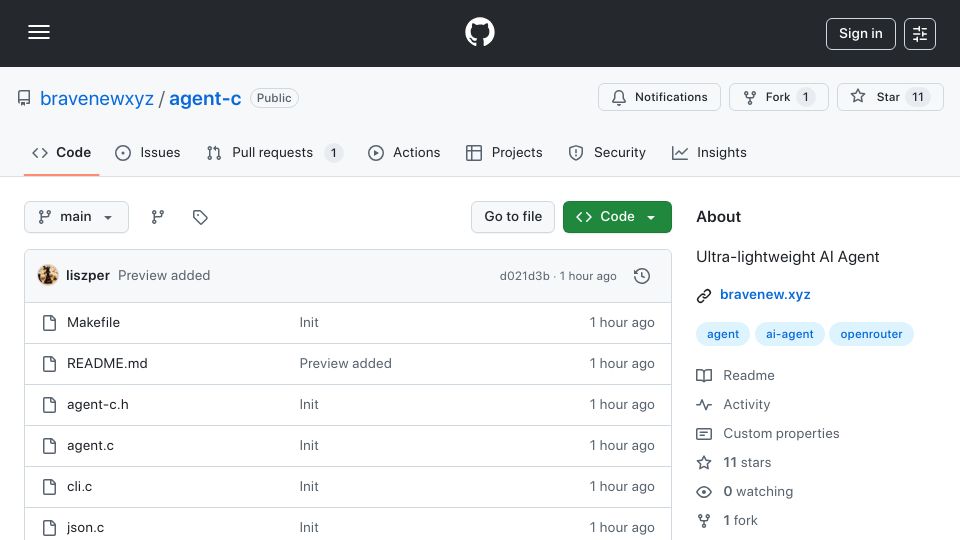Open appearance settings sliders icon
The width and height of the screenshot is (960, 540).
click(x=920, y=34)
